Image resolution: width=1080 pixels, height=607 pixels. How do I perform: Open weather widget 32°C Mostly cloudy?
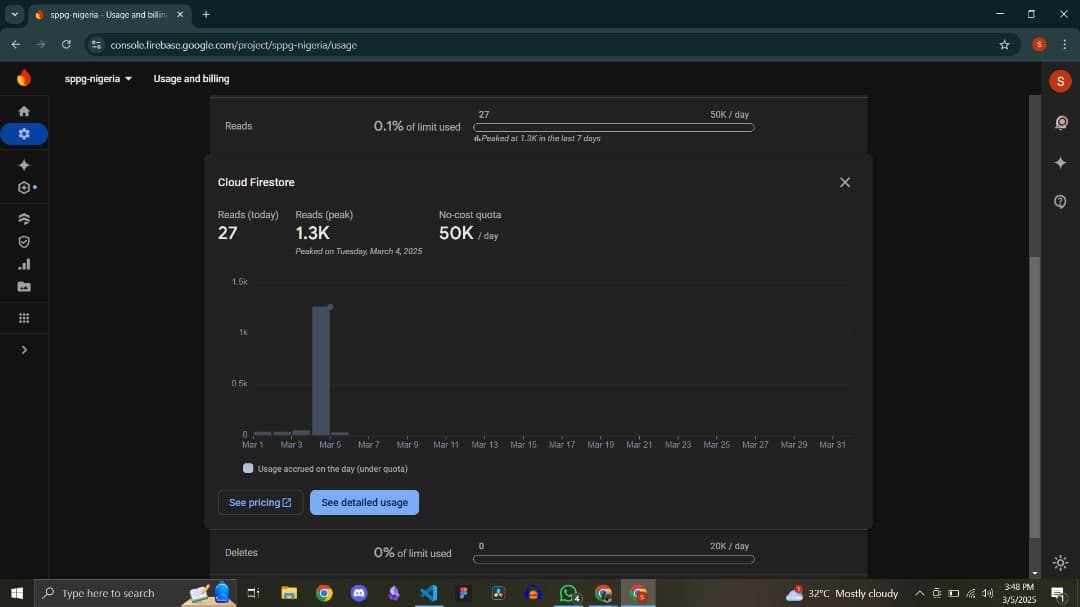click(842, 593)
